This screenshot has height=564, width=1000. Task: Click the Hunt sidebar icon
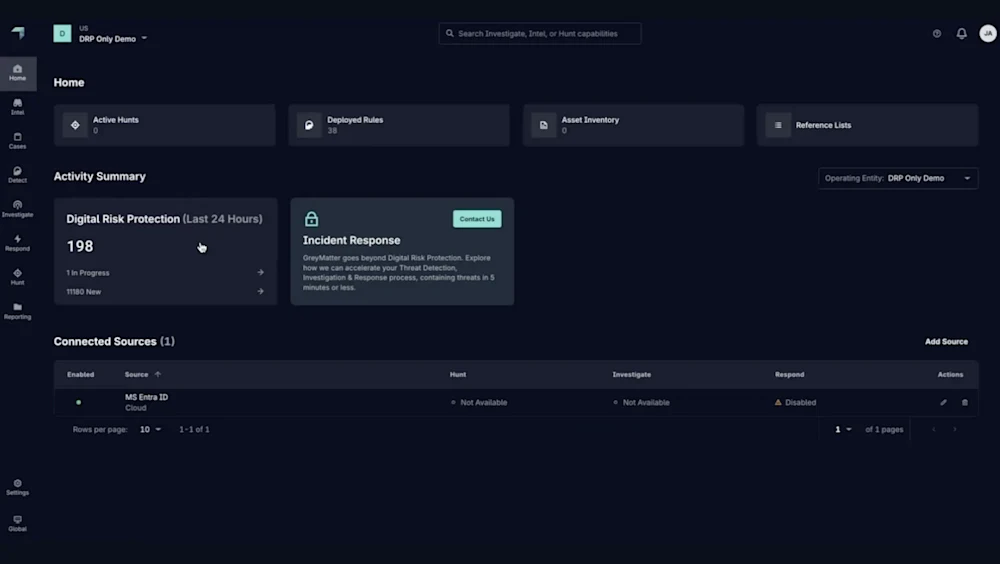tap(17, 276)
